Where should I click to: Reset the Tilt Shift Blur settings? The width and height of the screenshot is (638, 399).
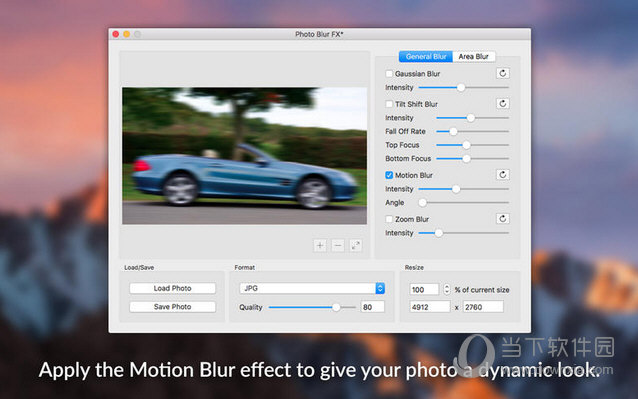click(503, 104)
